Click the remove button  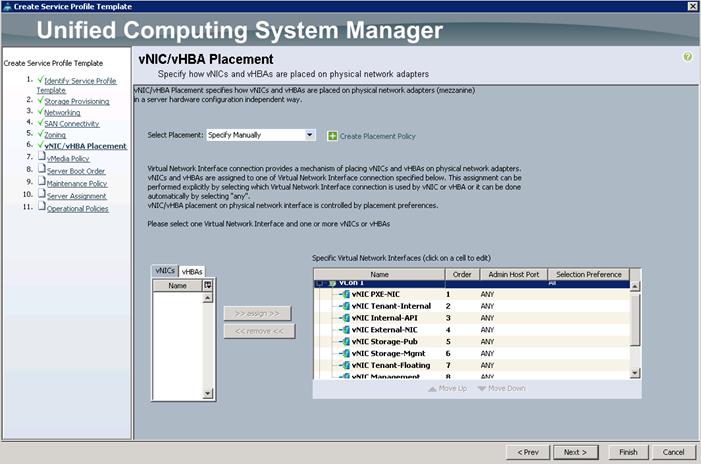pyautogui.click(x=259, y=332)
